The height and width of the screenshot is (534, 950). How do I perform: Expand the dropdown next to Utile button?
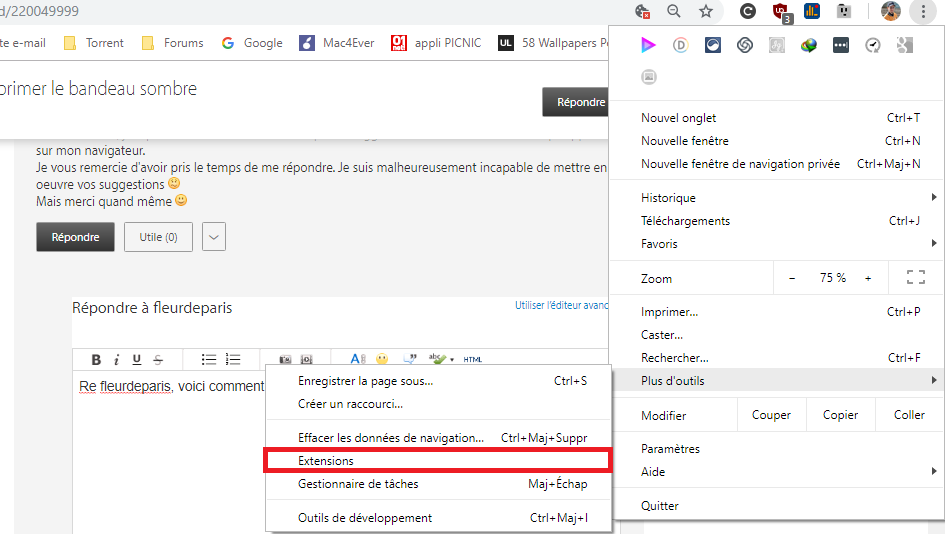(214, 237)
